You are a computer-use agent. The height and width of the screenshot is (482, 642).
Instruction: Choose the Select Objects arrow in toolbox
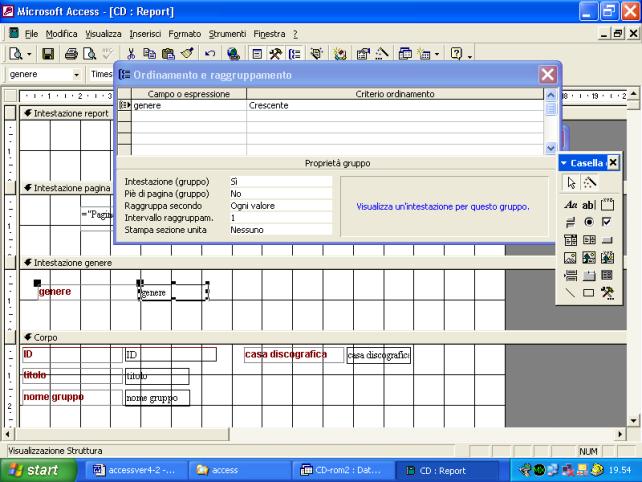point(571,183)
